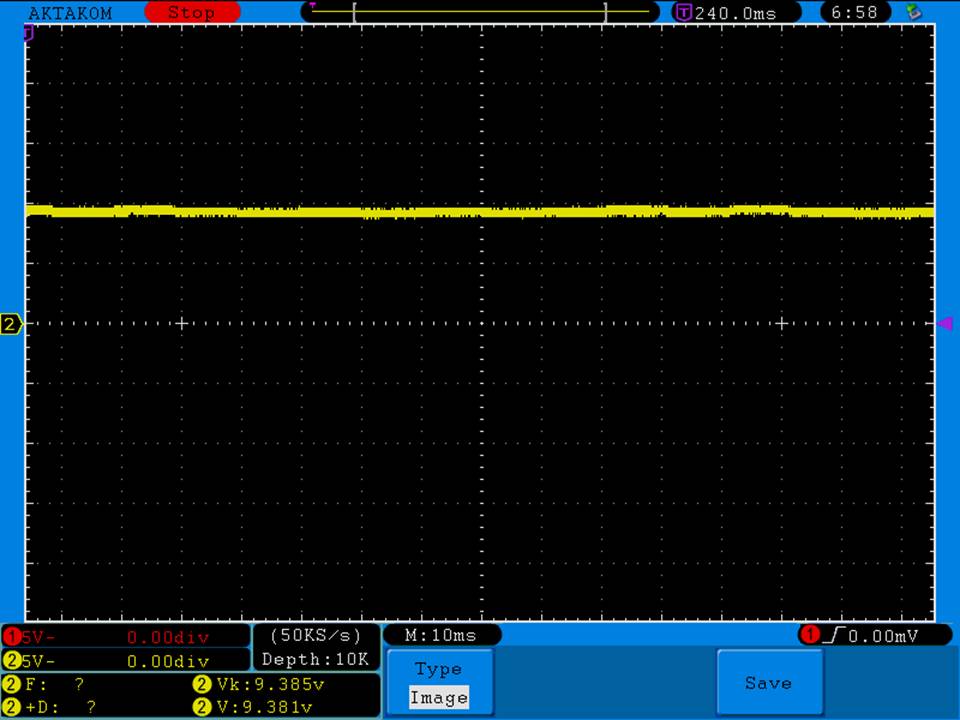Open the Depth:10K memory depth setting
Image resolution: width=960 pixels, height=720 pixels.
(315, 660)
